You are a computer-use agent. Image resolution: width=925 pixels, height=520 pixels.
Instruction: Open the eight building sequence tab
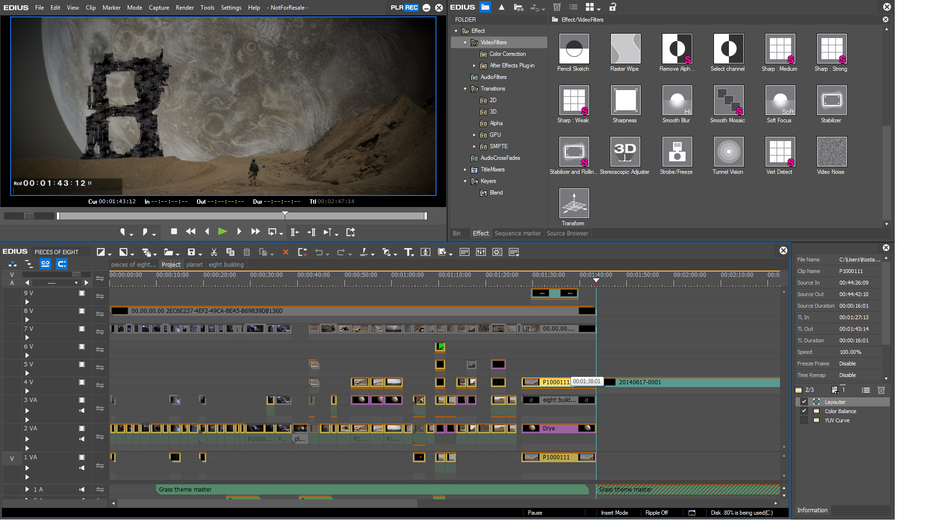click(x=225, y=265)
